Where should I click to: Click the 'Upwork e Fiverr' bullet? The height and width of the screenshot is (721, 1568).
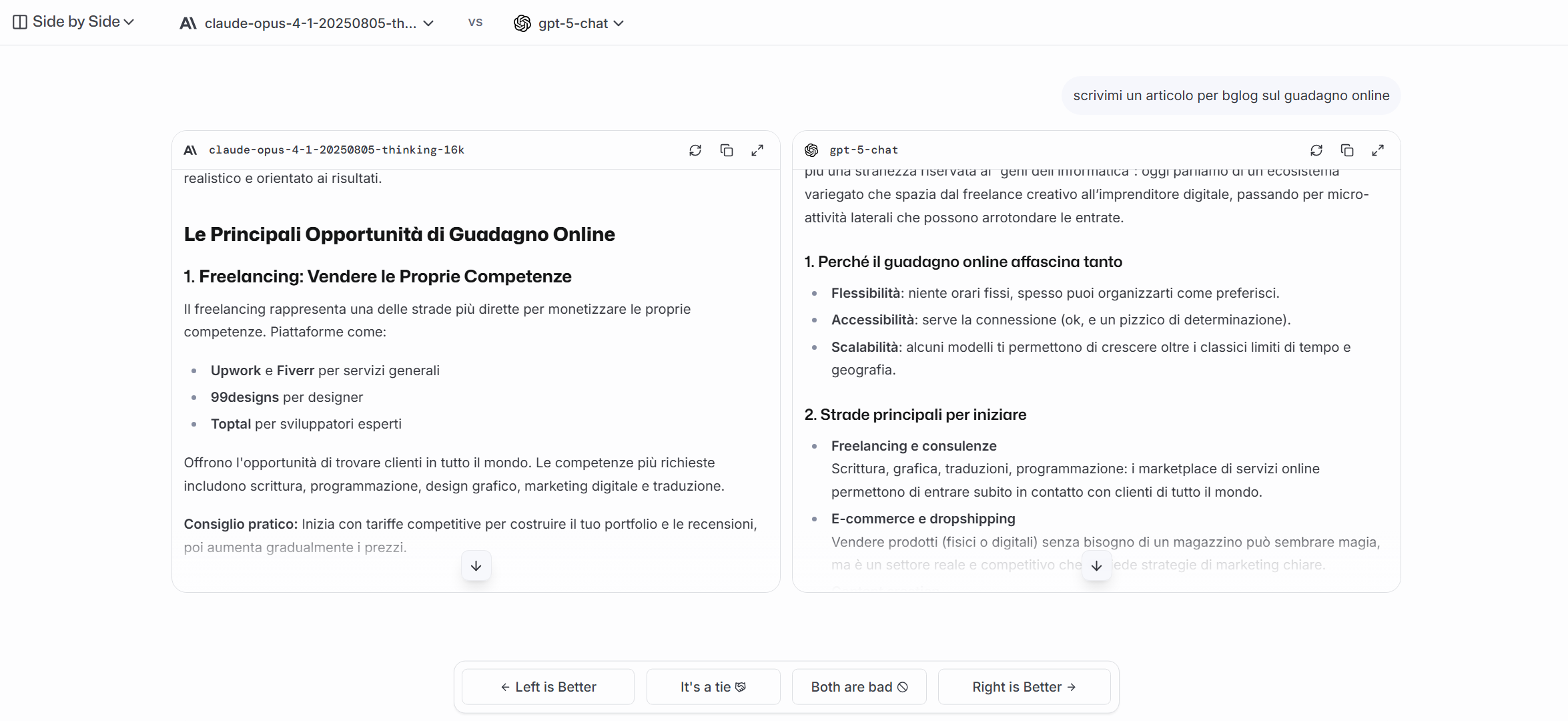pyautogui.click(x=325, y=371)
